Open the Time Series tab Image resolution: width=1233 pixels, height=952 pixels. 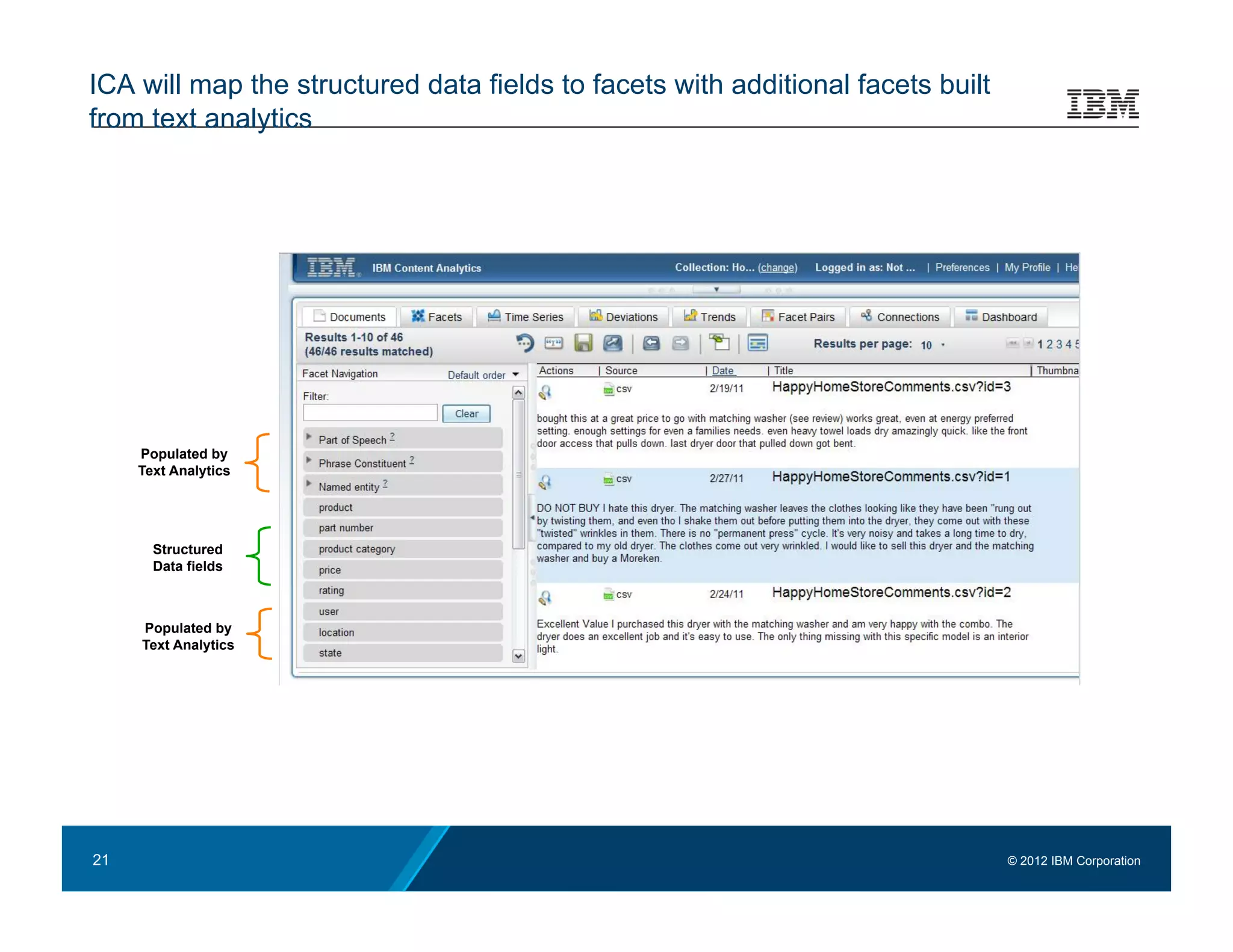click(526, 317)
